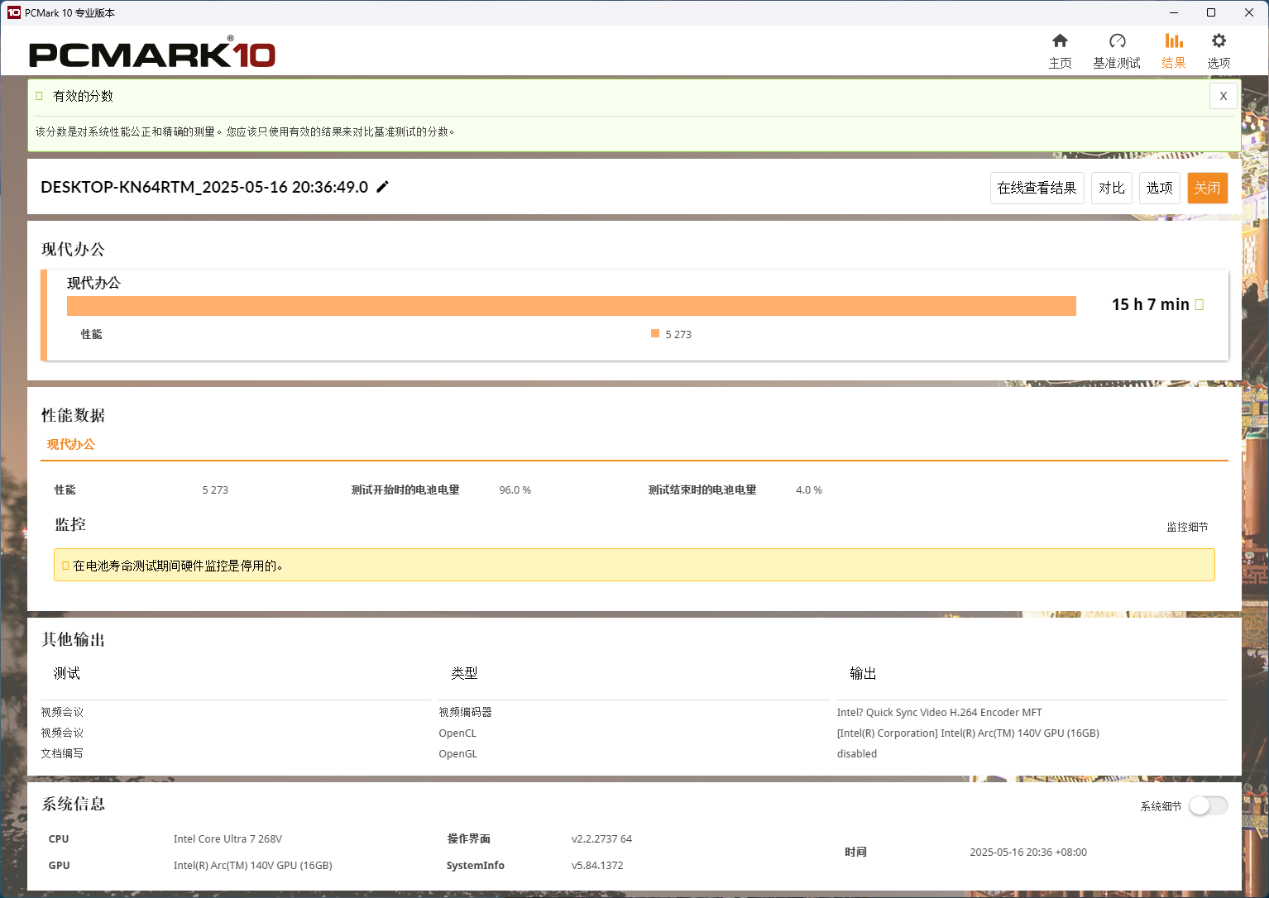The width and height of the screenshot is (1269, 898).
Task: Click the PCMark 10 title bar app icon
Action: (13, 12)
